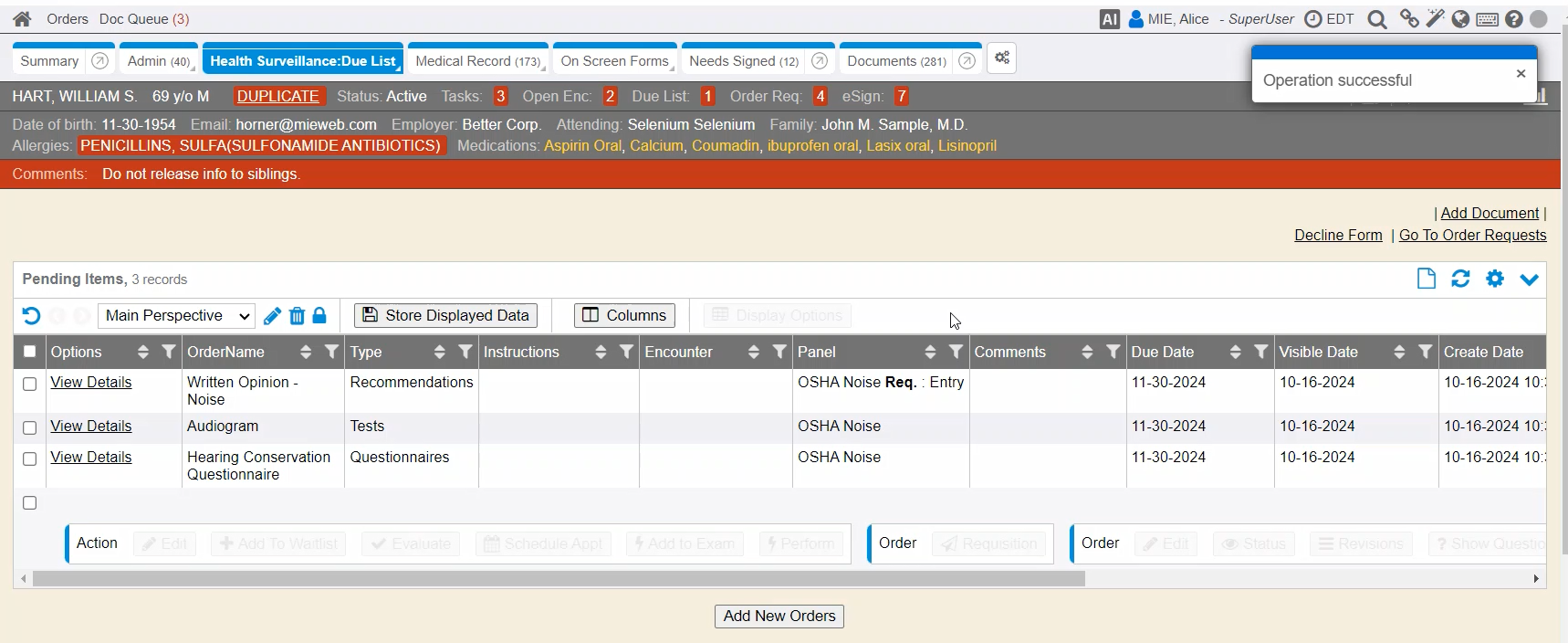Click the Add New Orders button
1568x643 pixels.
(x=779, y=617)
